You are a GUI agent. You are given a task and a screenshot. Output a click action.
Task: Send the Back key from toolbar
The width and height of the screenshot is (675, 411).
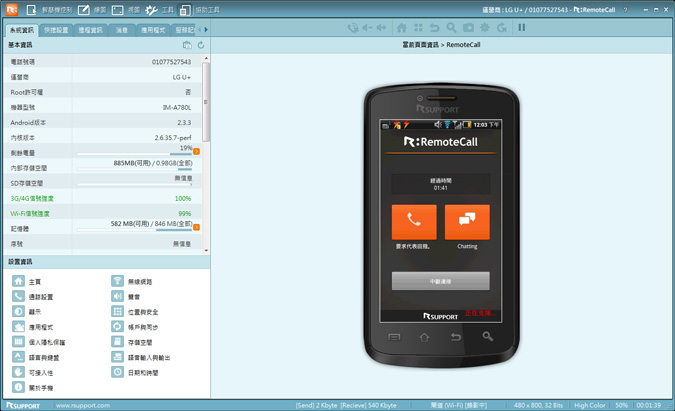coord(434,28)
